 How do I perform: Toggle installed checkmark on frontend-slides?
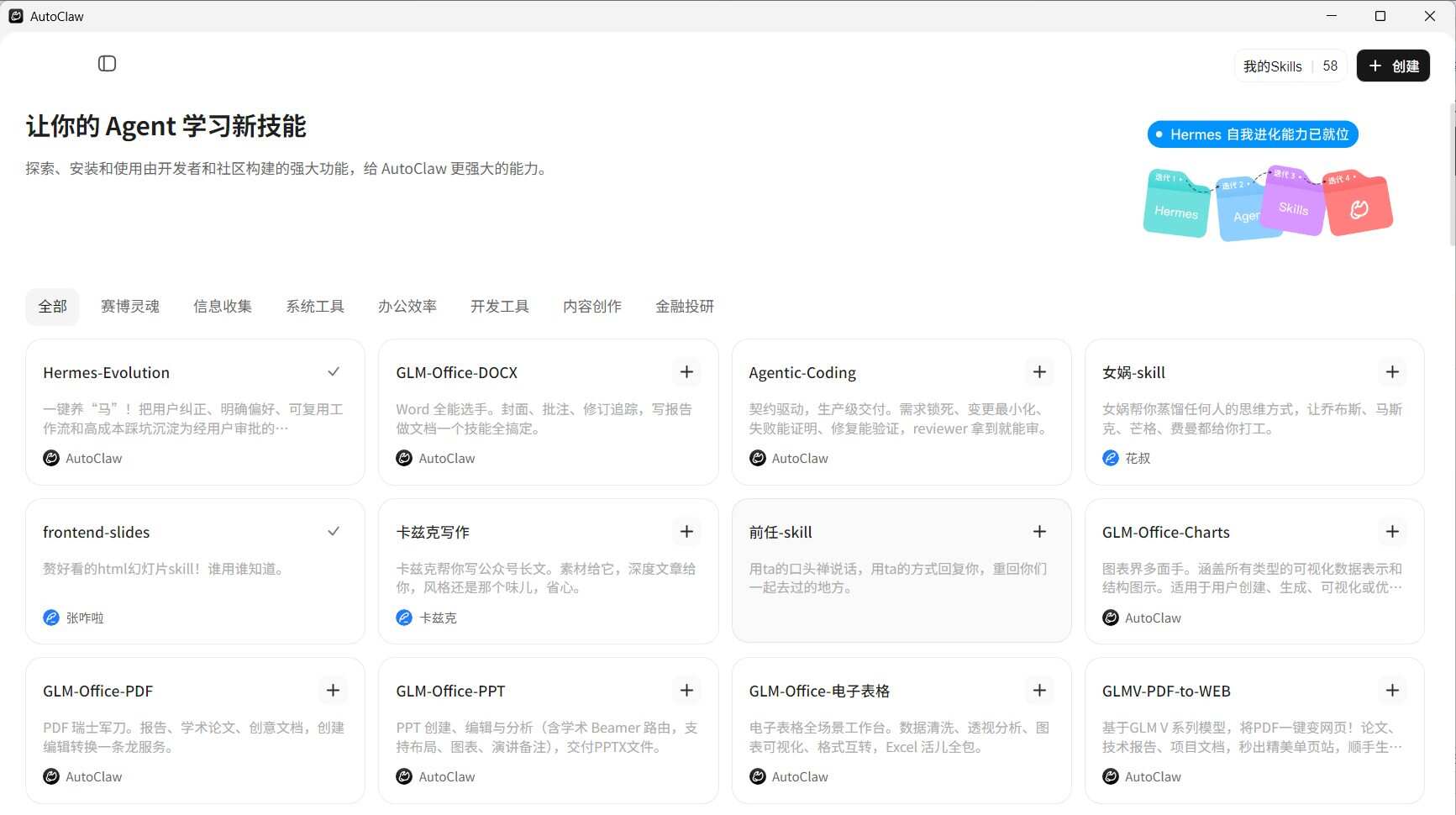pos(334,532)
